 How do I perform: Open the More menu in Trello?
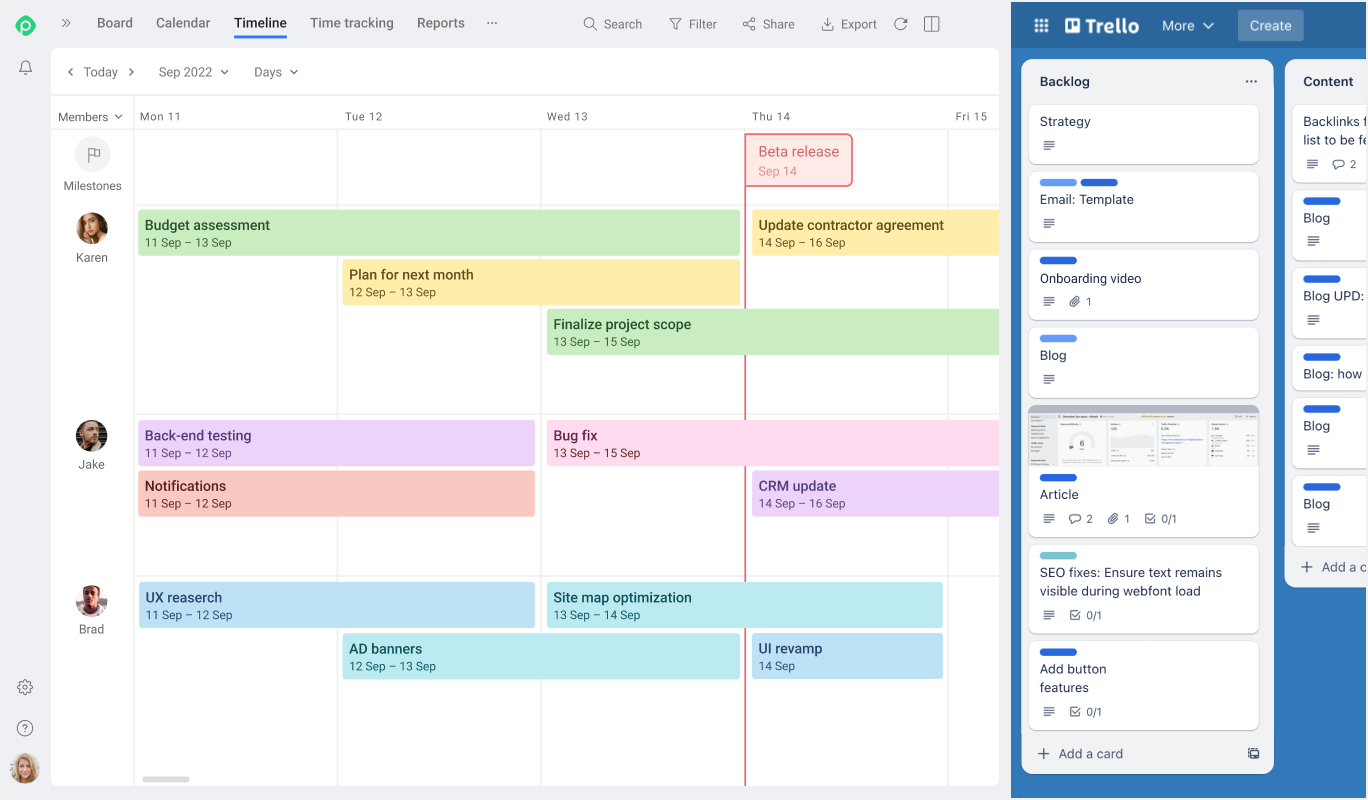click(x=1187, y=25)
